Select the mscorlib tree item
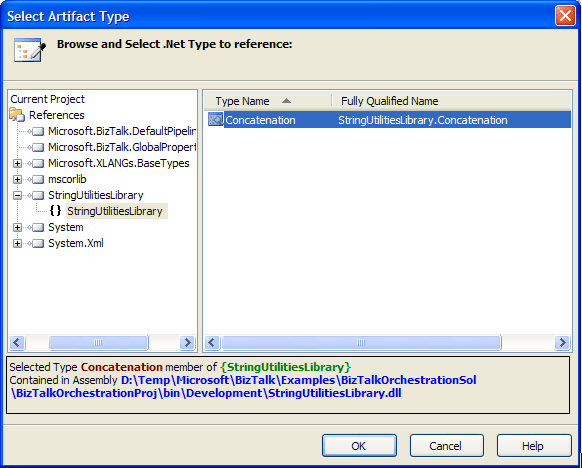 [67, 179]
